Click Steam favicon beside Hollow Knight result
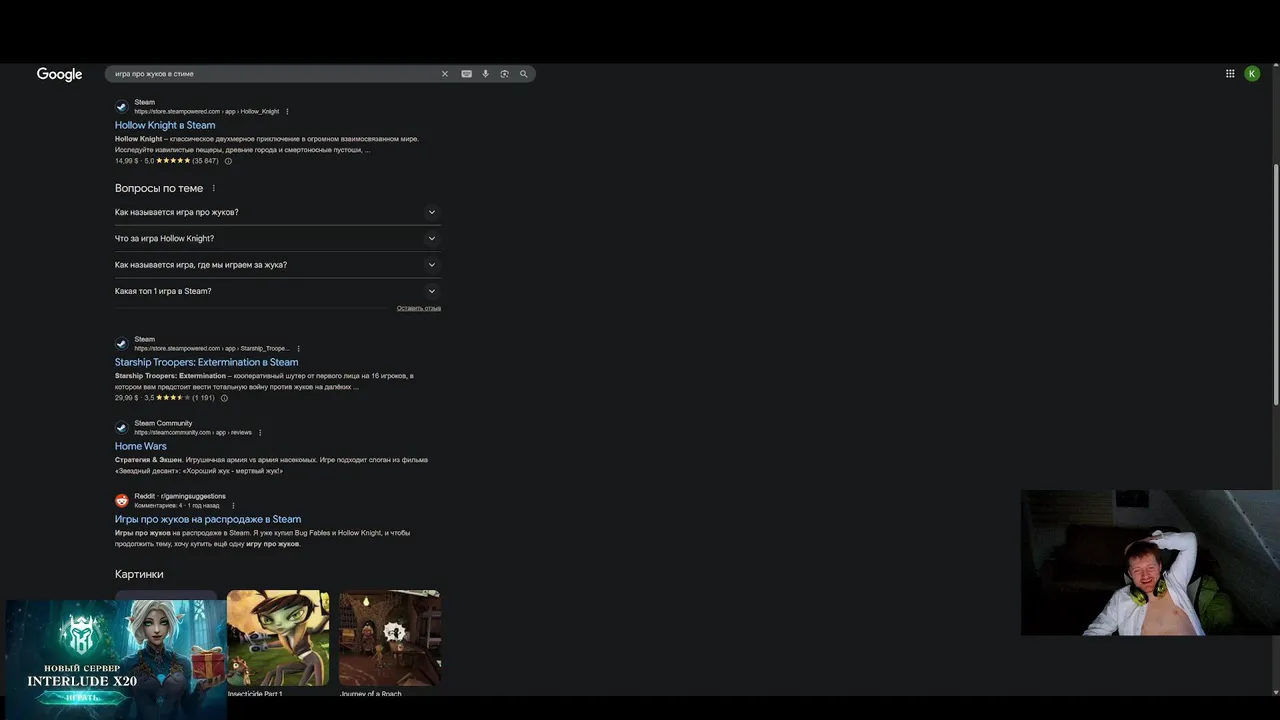The image size is (1280, 720). pyautogui.click(x=122, y=106)
